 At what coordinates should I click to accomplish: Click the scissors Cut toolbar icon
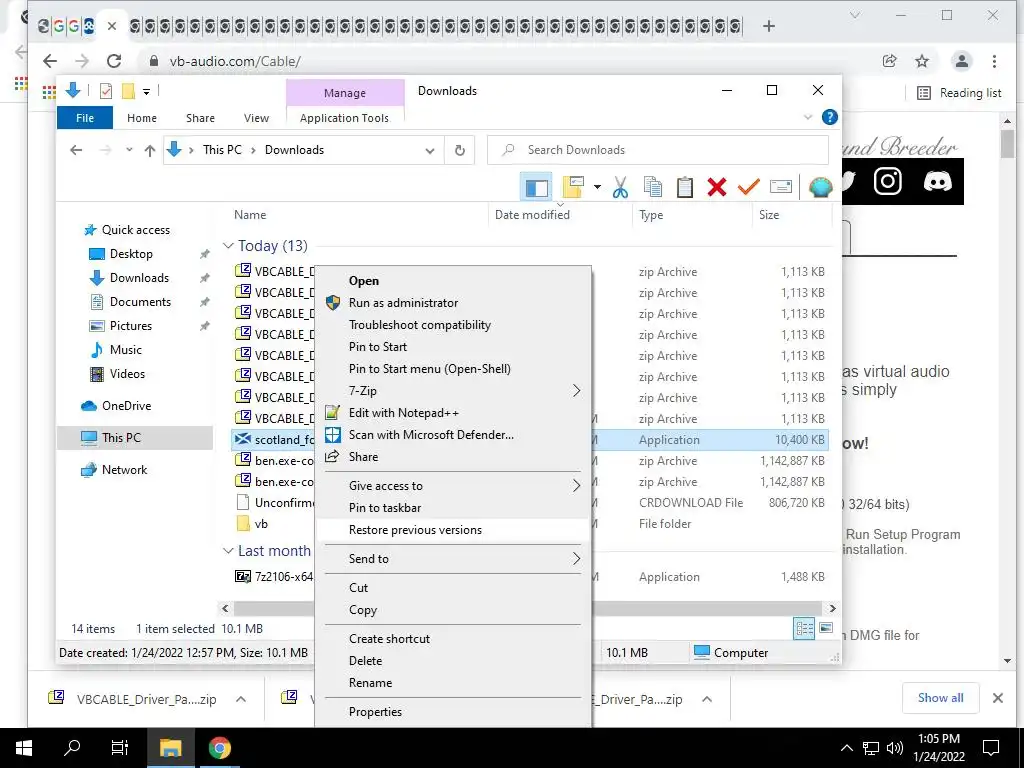point(620,187)
